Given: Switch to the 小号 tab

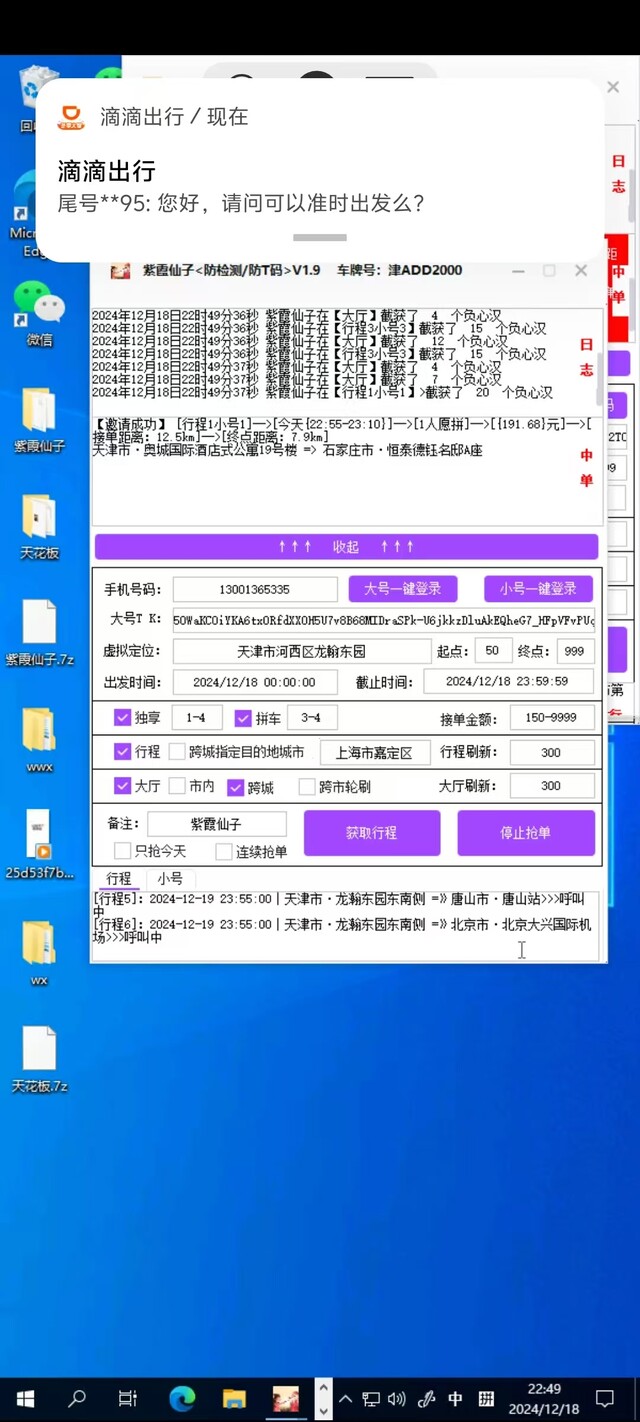Looking at the screenshot, I should tap(170, 879).
